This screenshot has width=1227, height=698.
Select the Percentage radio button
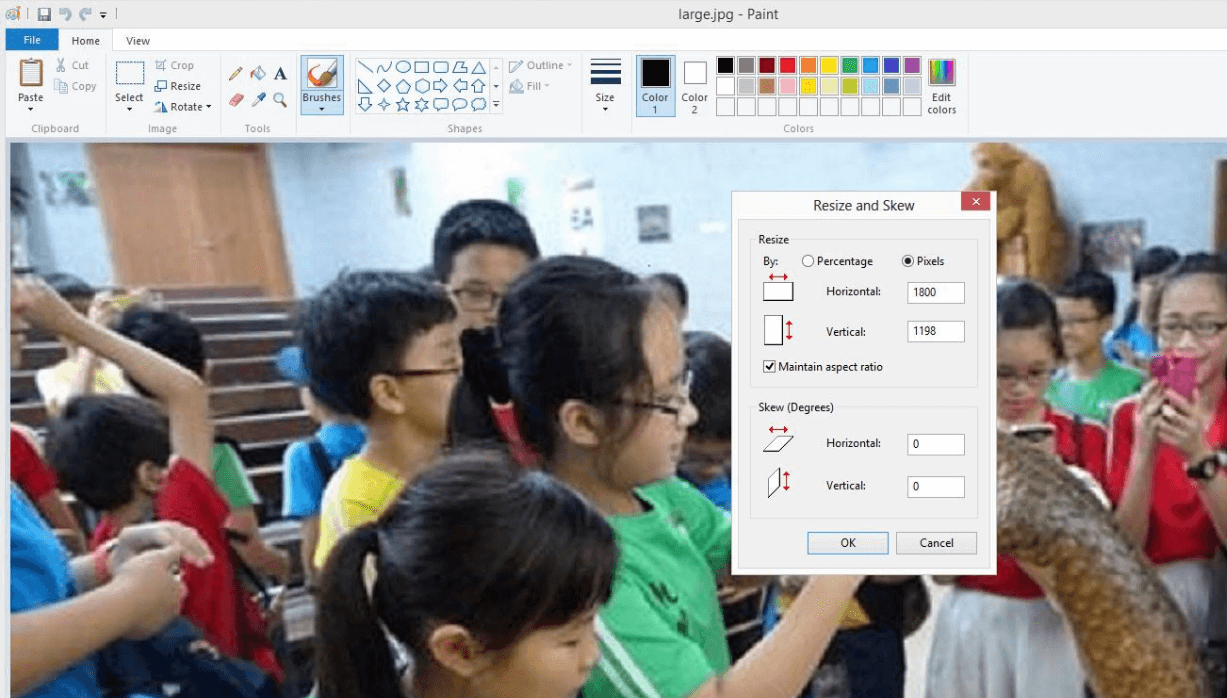coord(808,261)
